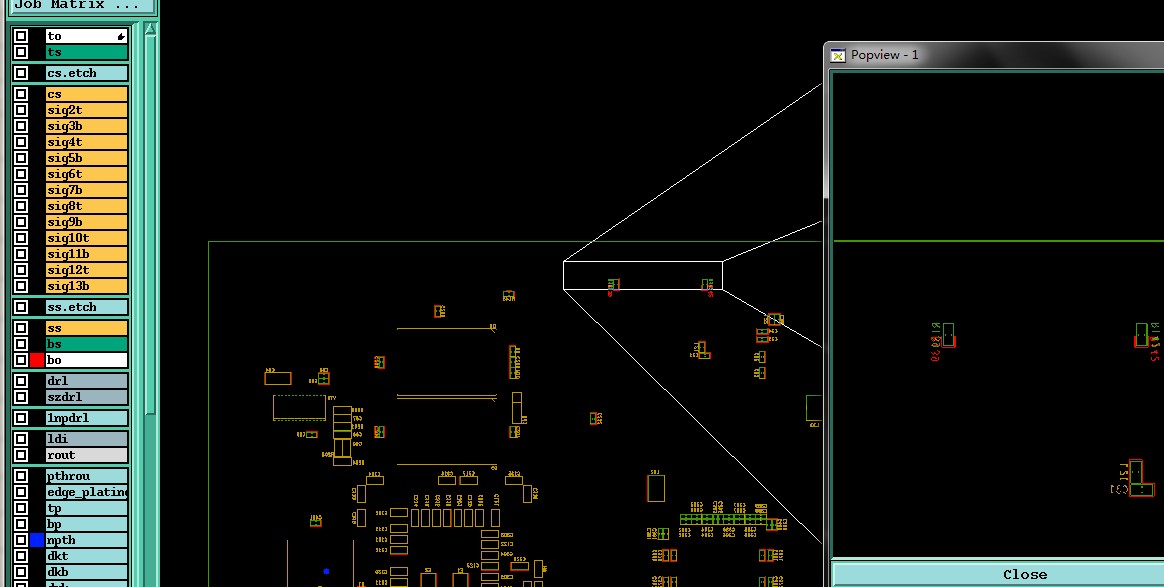1164x587 pixels.
Task: Select the bs layer name
Action: (x=87, y=344)
